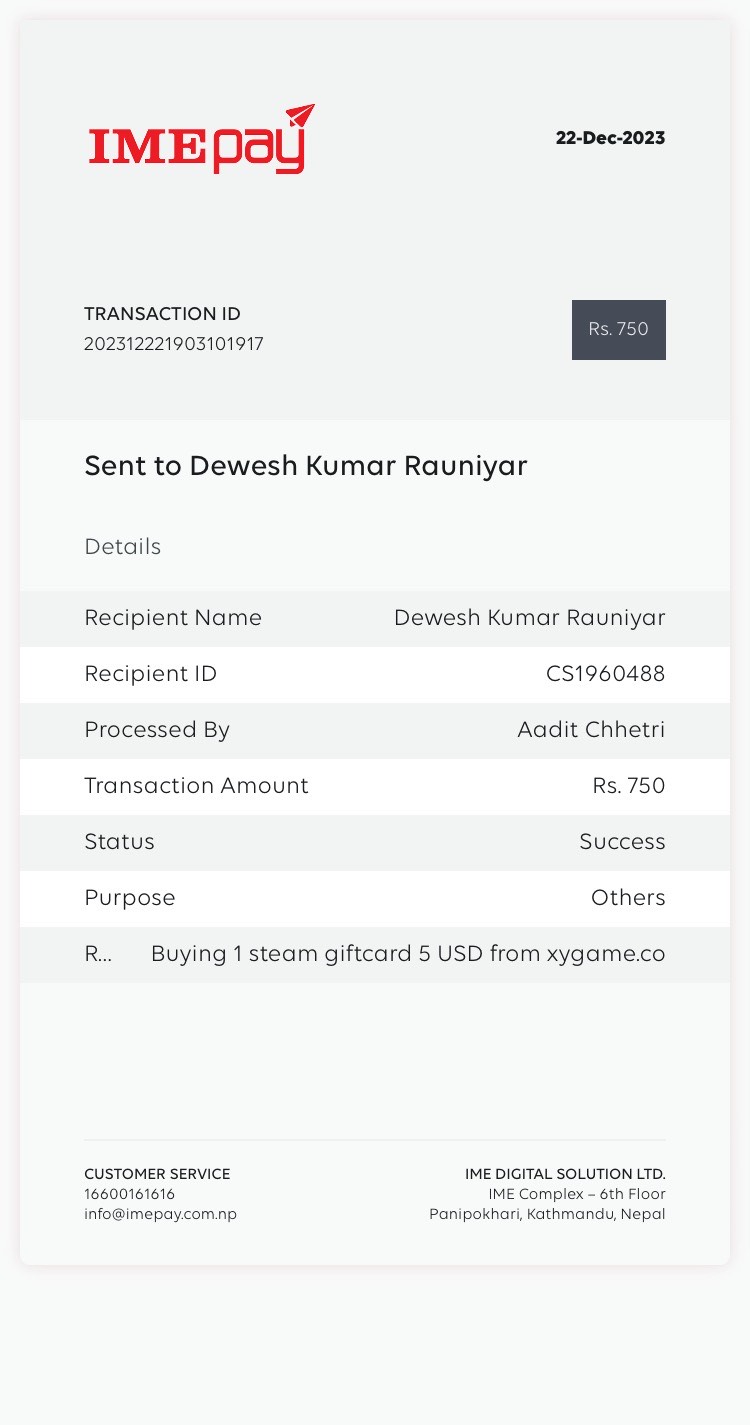Screen dimensions: 750x1425
Task: Click the date 22-Dec-2023
Action: coord(610,138)
